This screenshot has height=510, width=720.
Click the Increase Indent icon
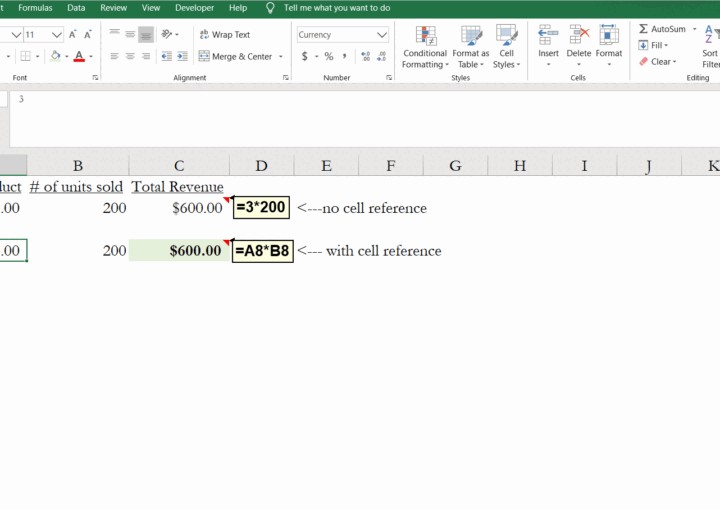point(184,57)
